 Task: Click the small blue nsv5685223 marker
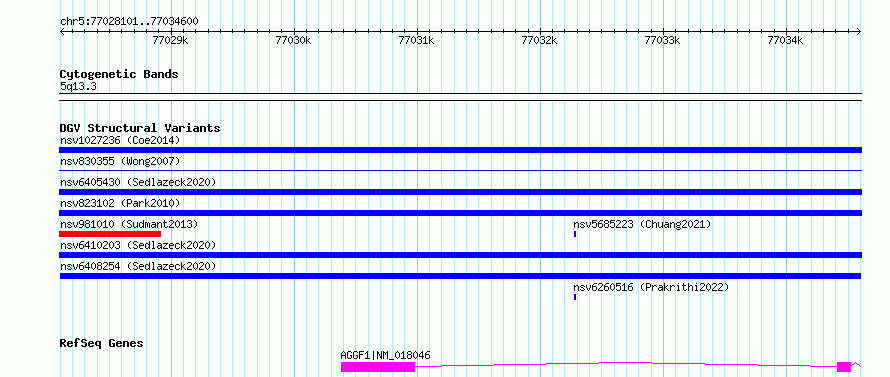(x=575, y=234)
